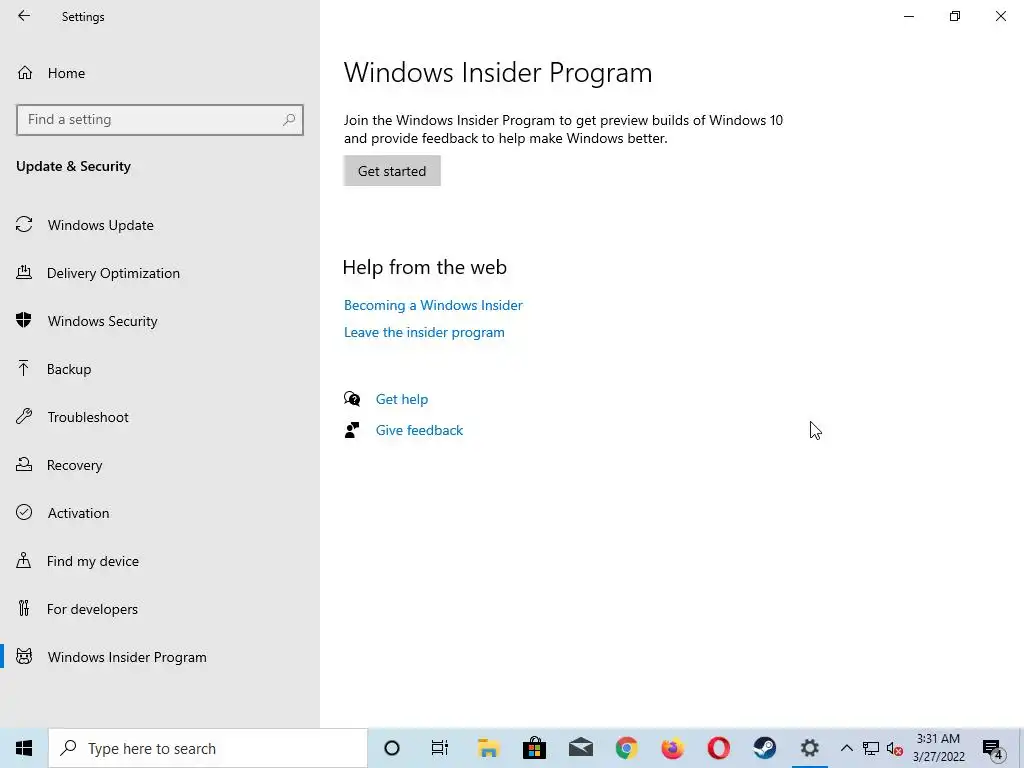Show the clock and calendar flyout
Screen dimensions: 1024x768
[x=938, y=748]
